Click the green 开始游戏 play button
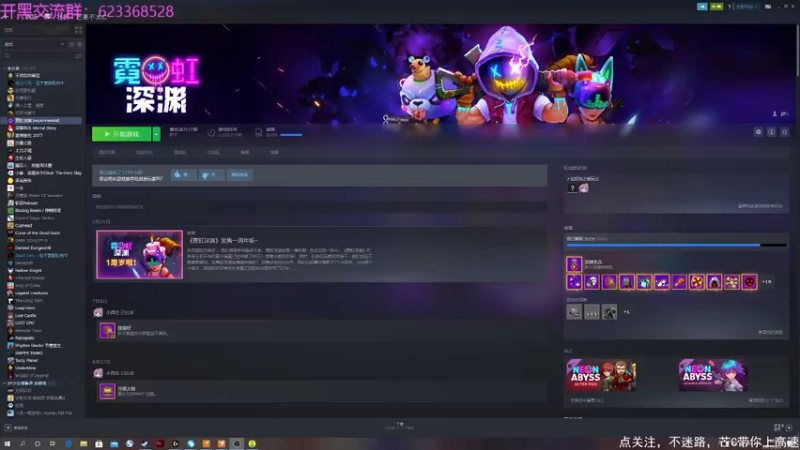 (121, 134)
